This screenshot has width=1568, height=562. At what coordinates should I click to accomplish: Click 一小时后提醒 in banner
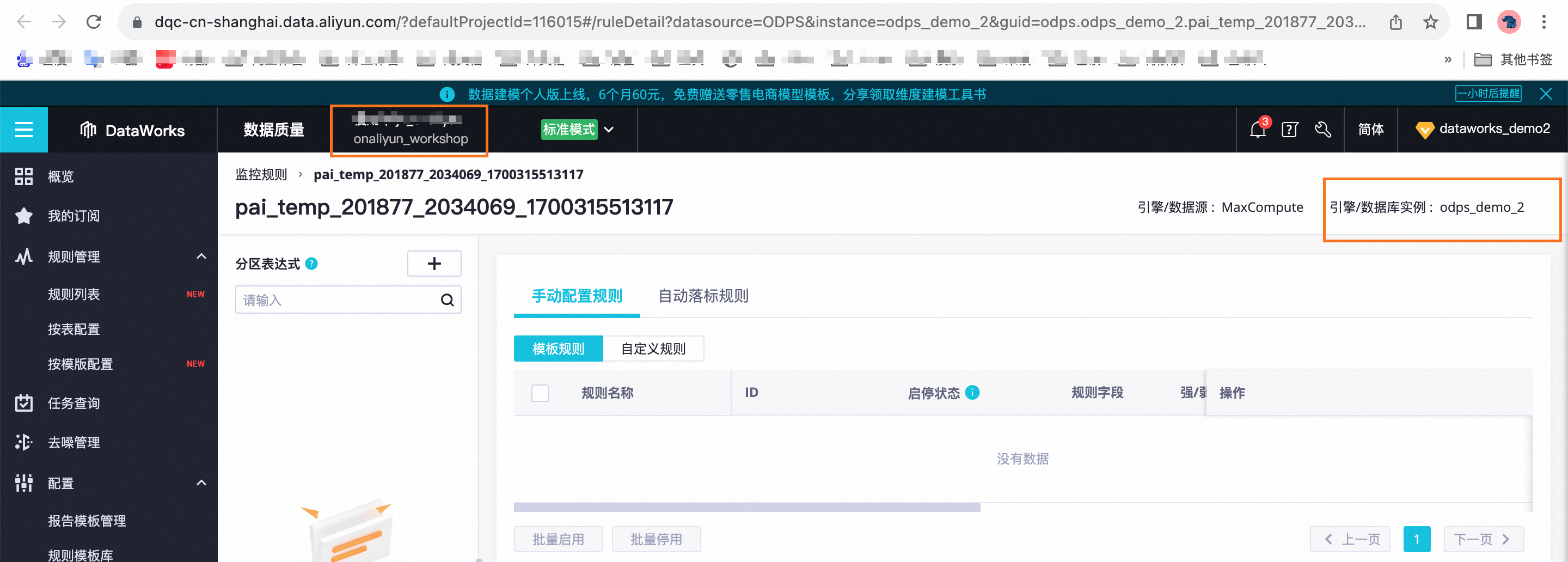(x=1487, y=94)
